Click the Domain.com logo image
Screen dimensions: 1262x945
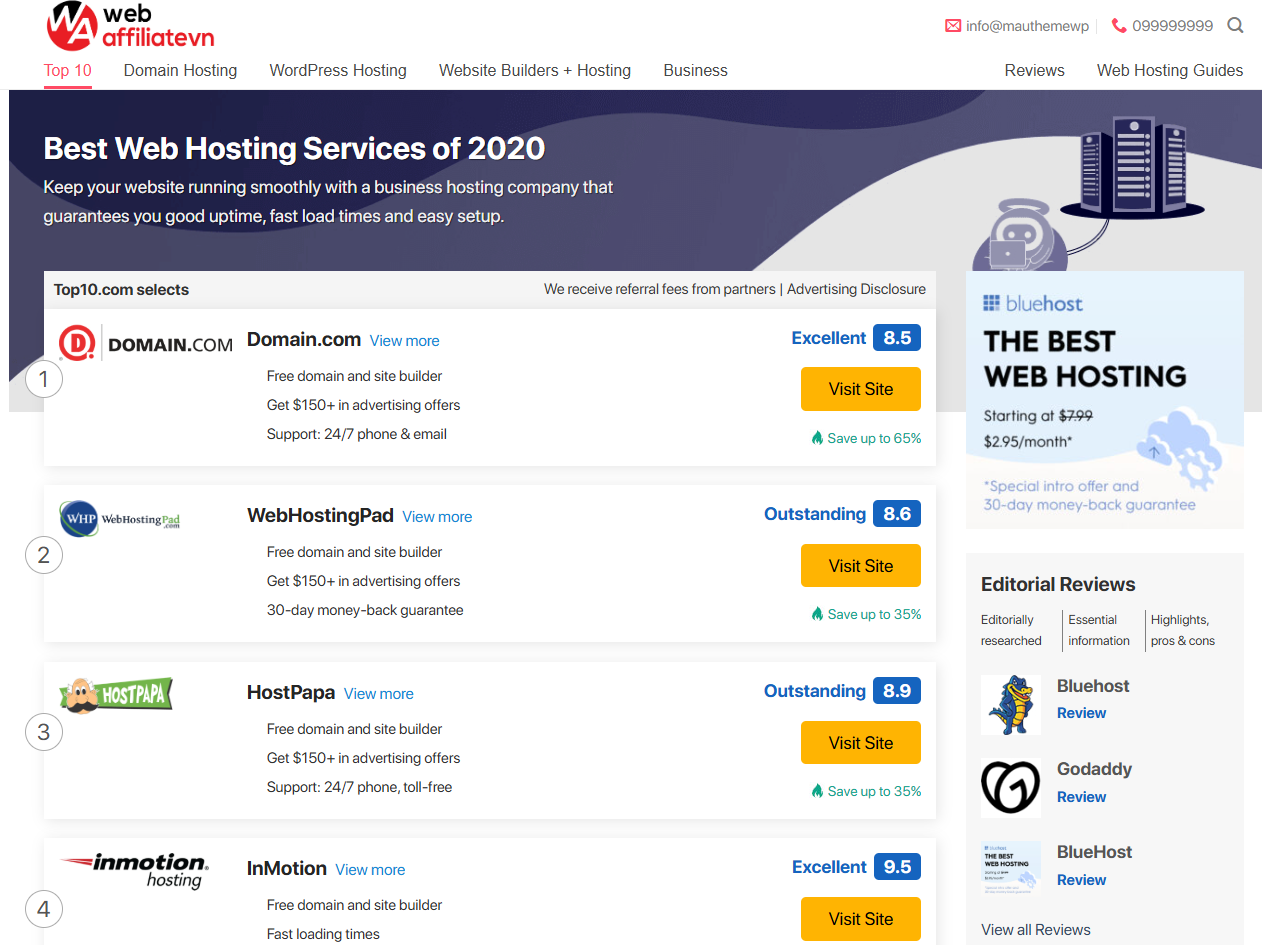pos(146,344)
